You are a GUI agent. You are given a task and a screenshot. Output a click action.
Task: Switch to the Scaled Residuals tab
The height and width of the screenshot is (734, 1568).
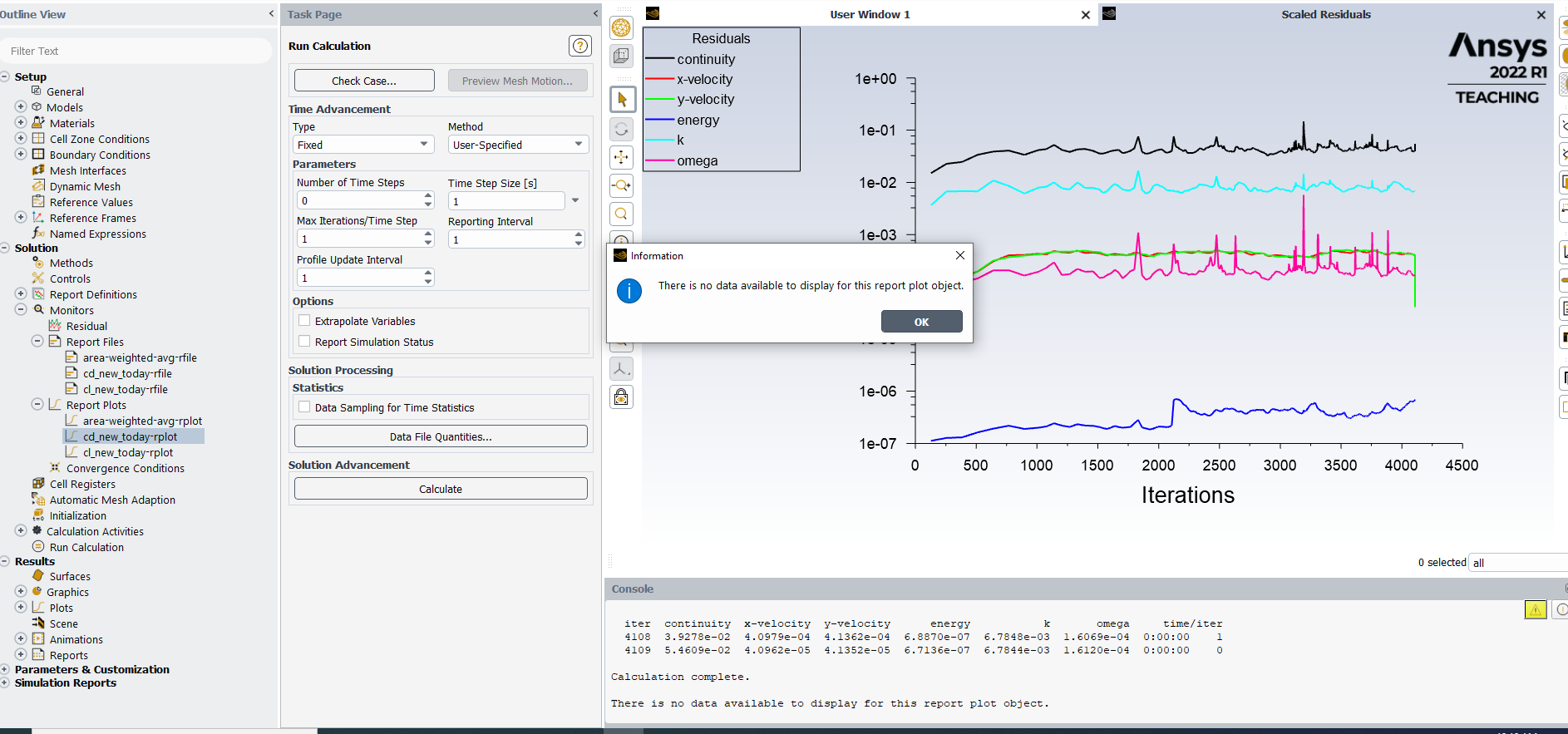(x=1325, y=14)
